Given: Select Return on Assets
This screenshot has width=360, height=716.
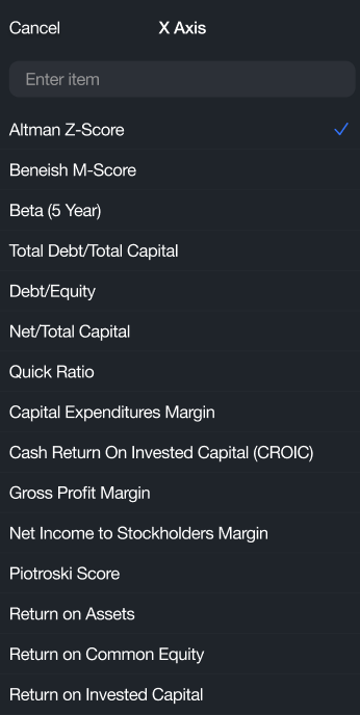Looking at the screenshot, I should click(x=180, y=614).
